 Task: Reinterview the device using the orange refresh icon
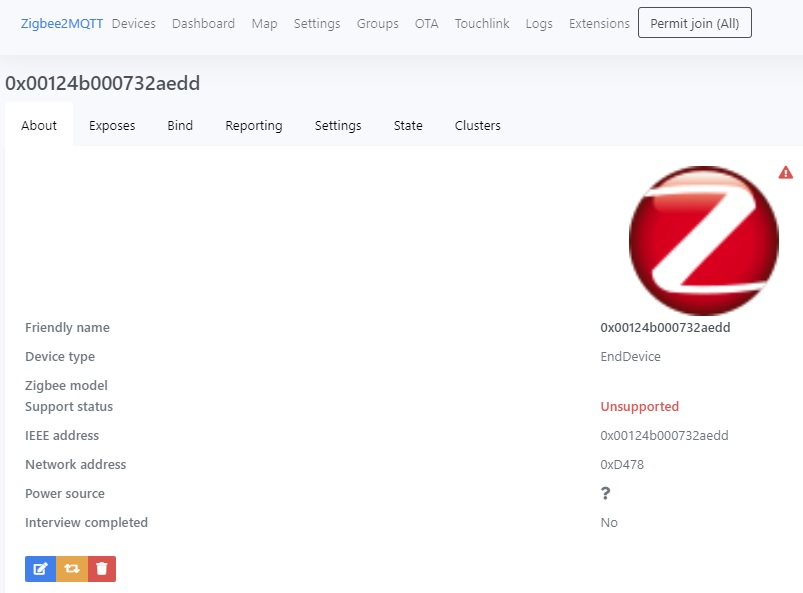[x=70, y=568]
